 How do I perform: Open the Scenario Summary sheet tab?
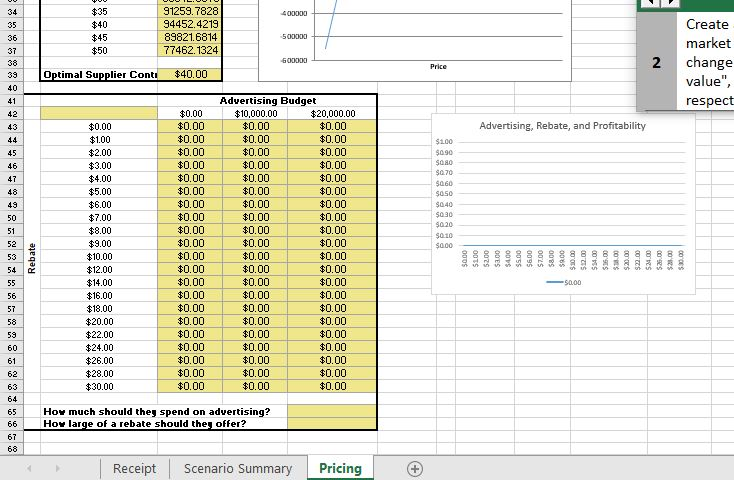(x=238, y=468)
